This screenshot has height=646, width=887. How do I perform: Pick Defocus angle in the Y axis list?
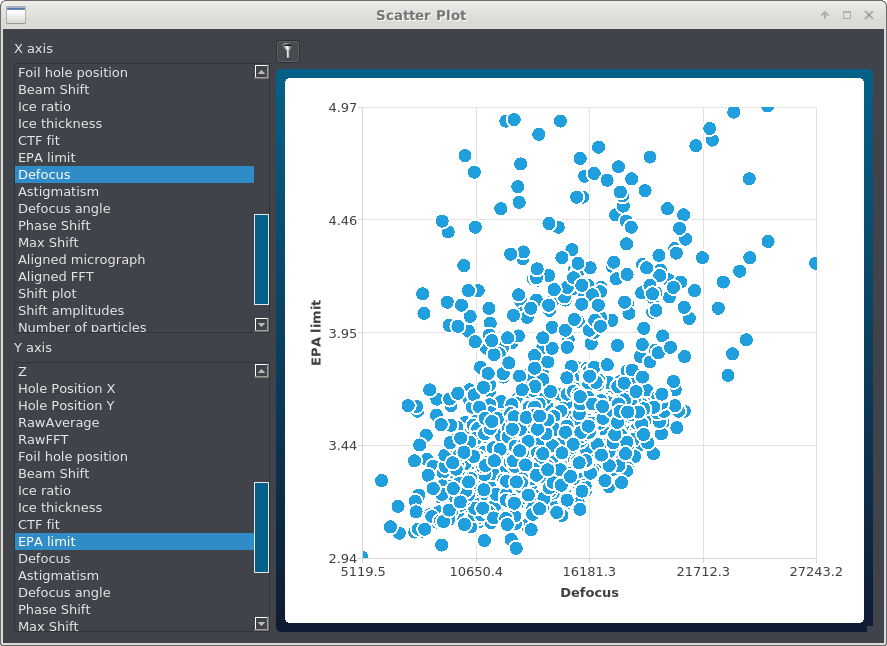(64, 593)
